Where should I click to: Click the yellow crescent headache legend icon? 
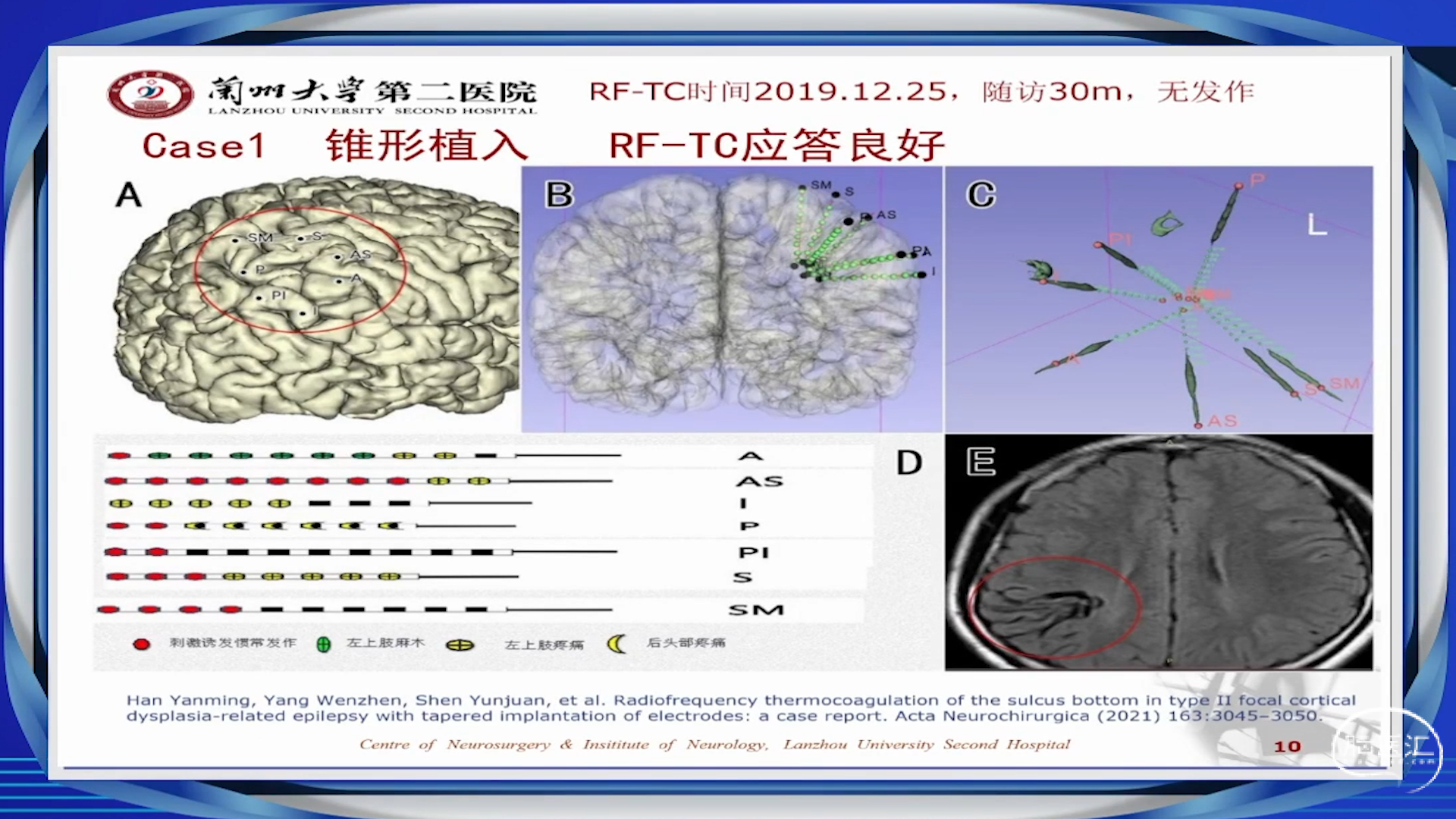[617, 644]
